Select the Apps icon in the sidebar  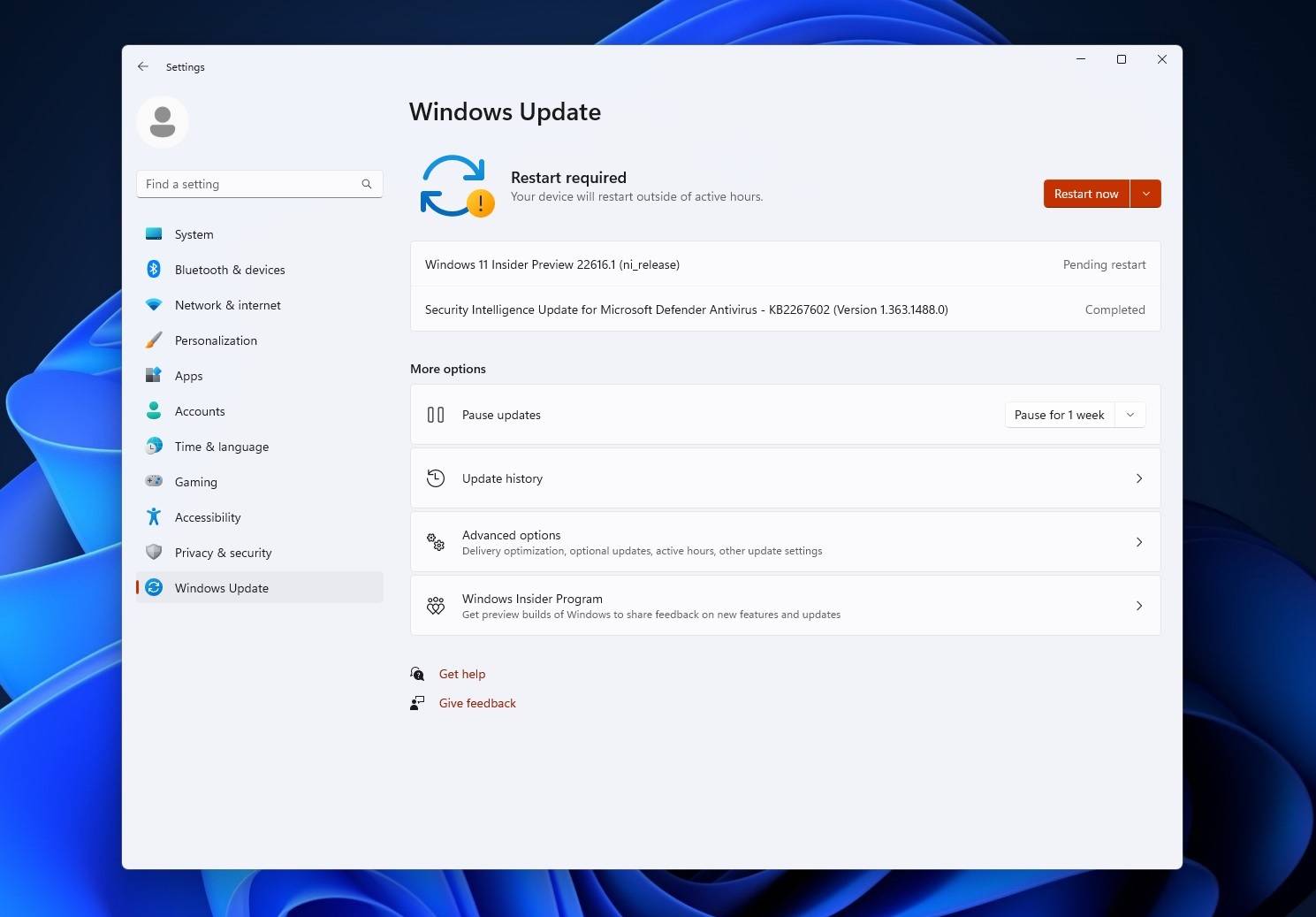tap(154, 375)
